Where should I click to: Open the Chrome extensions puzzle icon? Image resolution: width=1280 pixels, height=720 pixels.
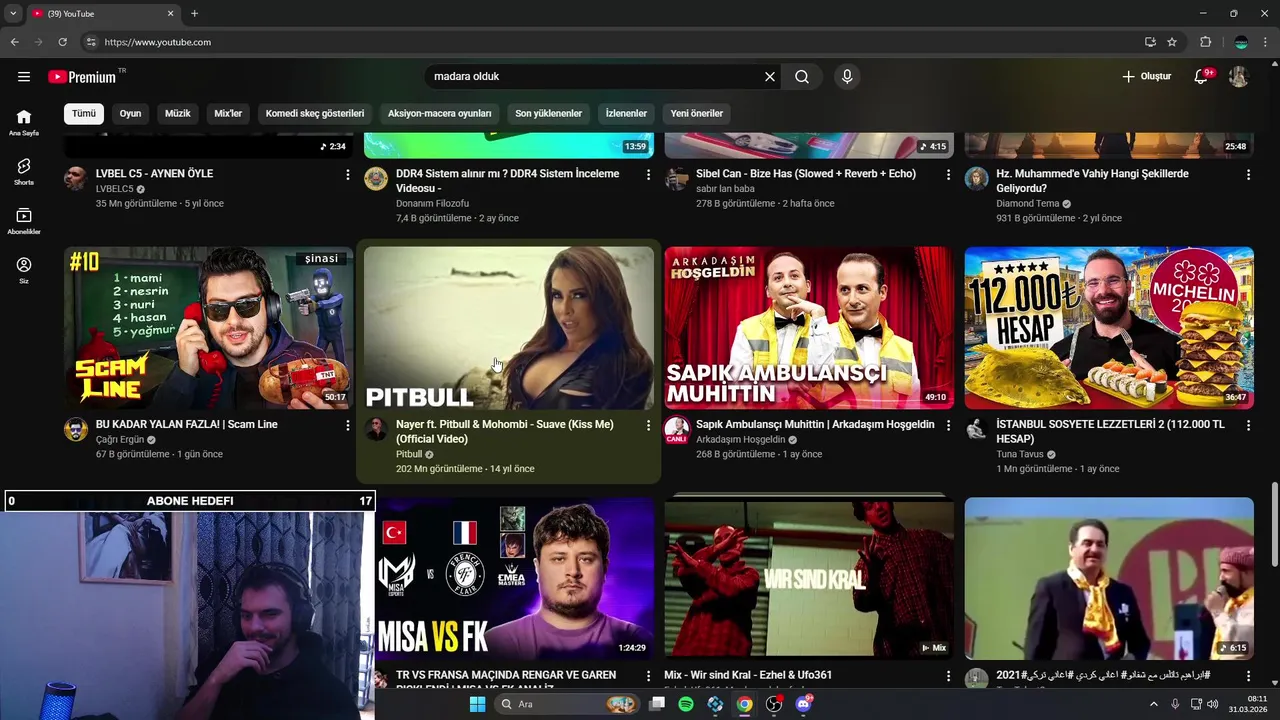[1205, 42]
